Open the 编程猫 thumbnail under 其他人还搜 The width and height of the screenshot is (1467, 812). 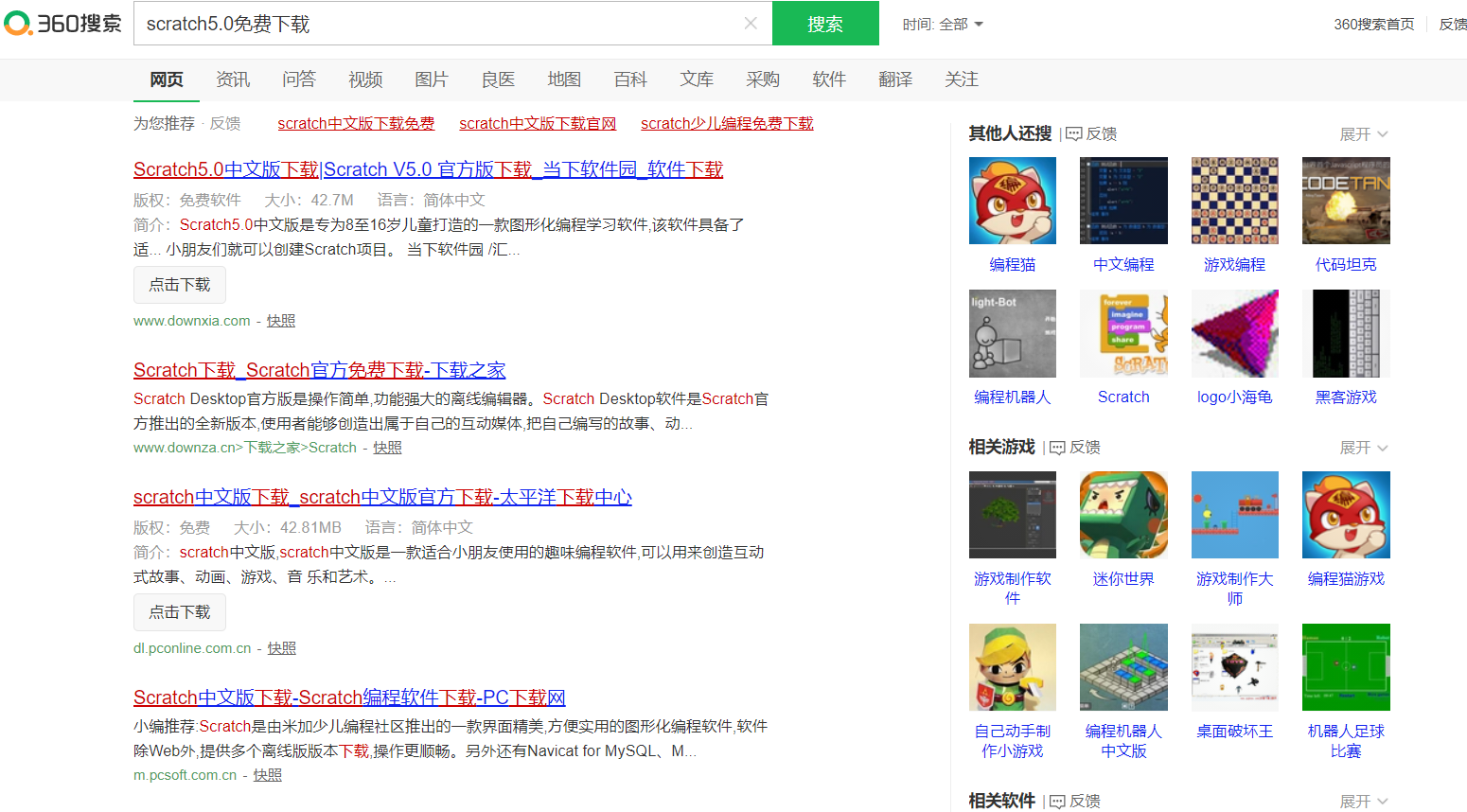[1013, 201]
